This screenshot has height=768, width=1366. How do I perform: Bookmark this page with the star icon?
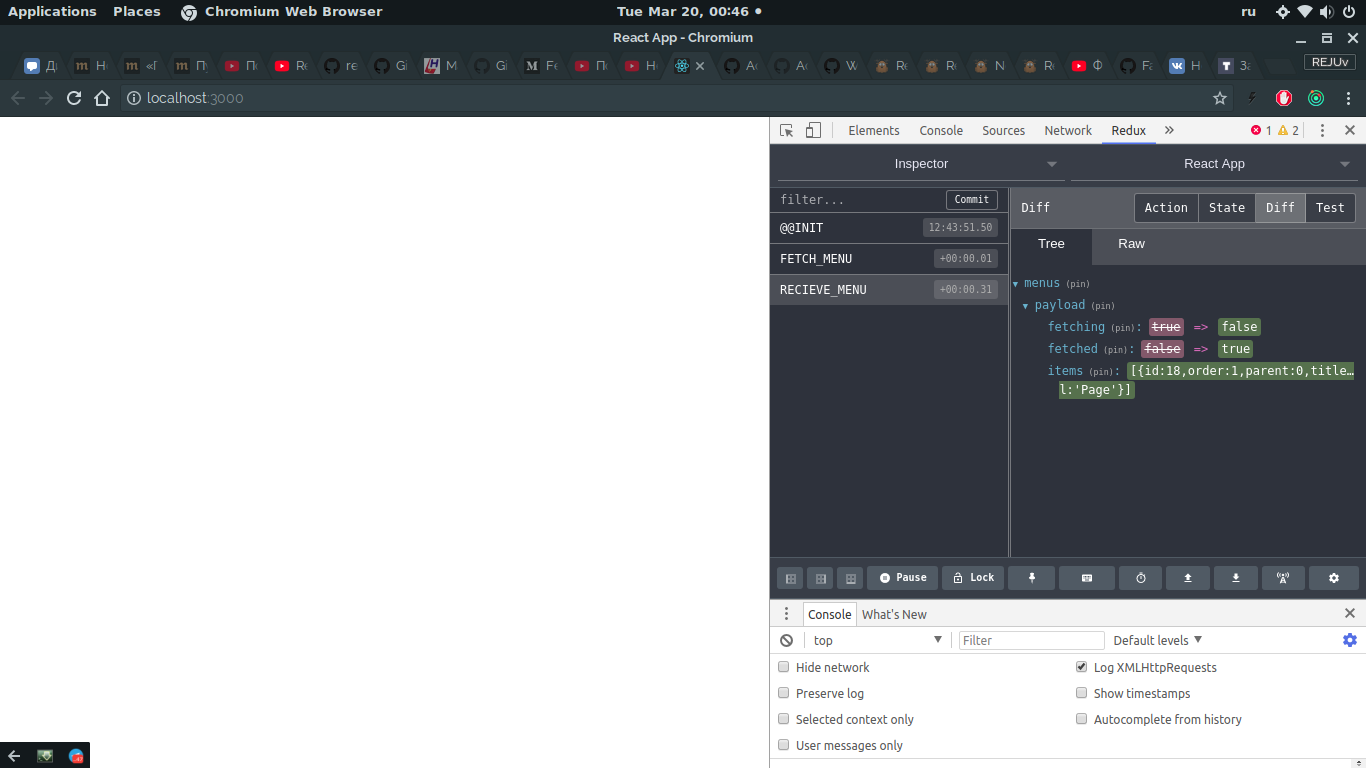[1220, 98]
